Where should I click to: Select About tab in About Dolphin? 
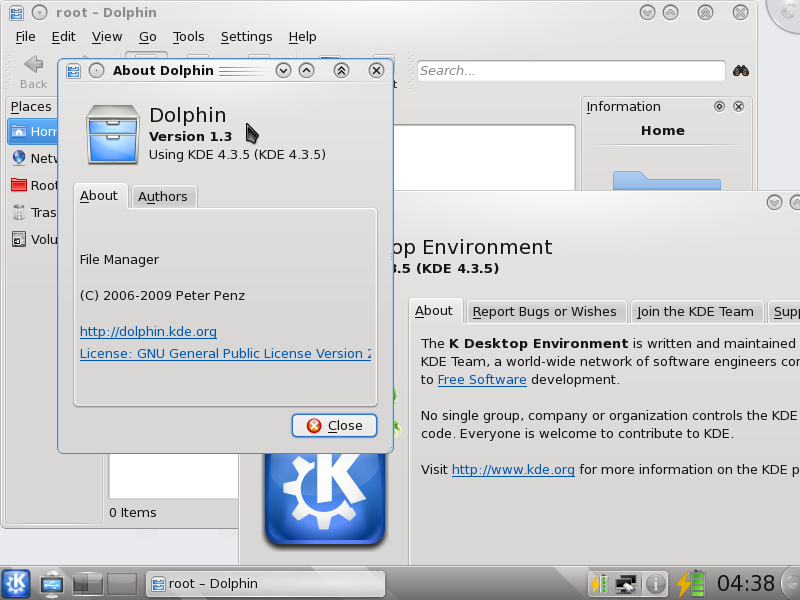(99, 196)
